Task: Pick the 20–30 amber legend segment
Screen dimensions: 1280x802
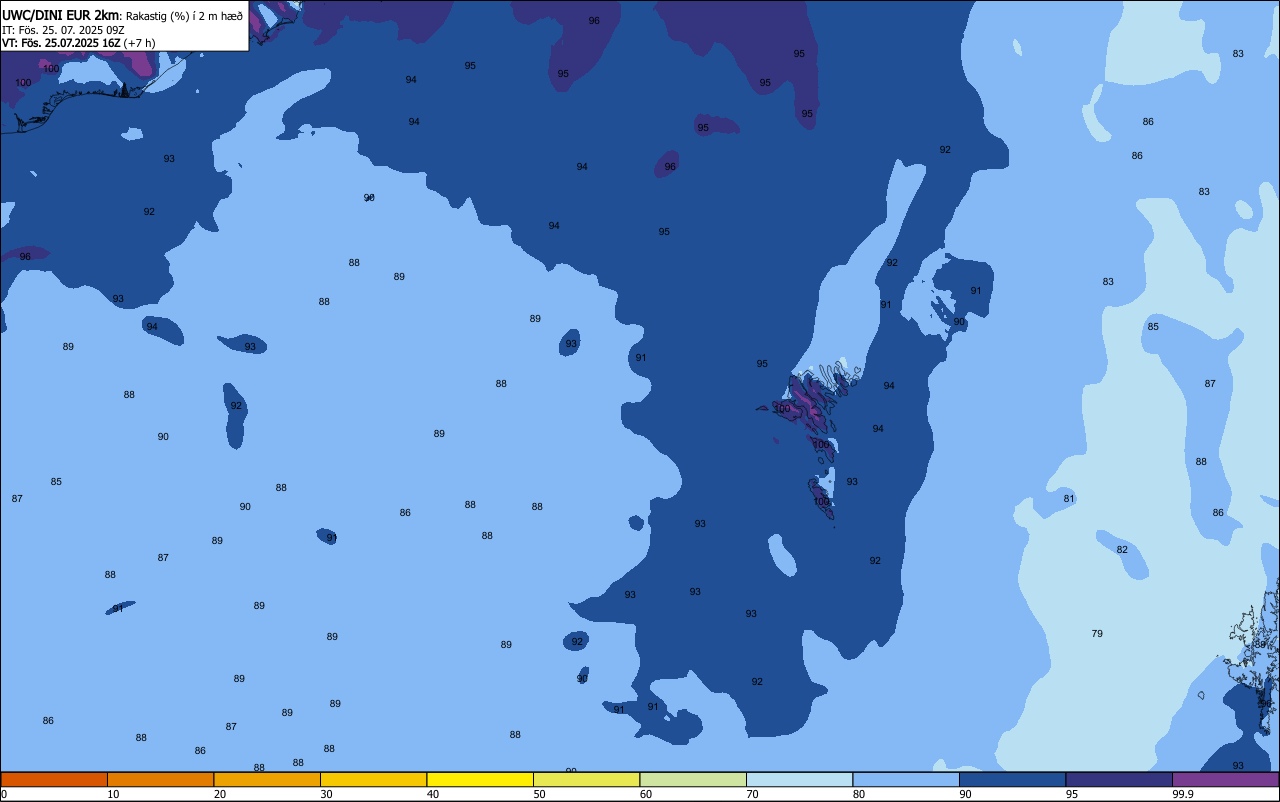Action: point(267,779)
